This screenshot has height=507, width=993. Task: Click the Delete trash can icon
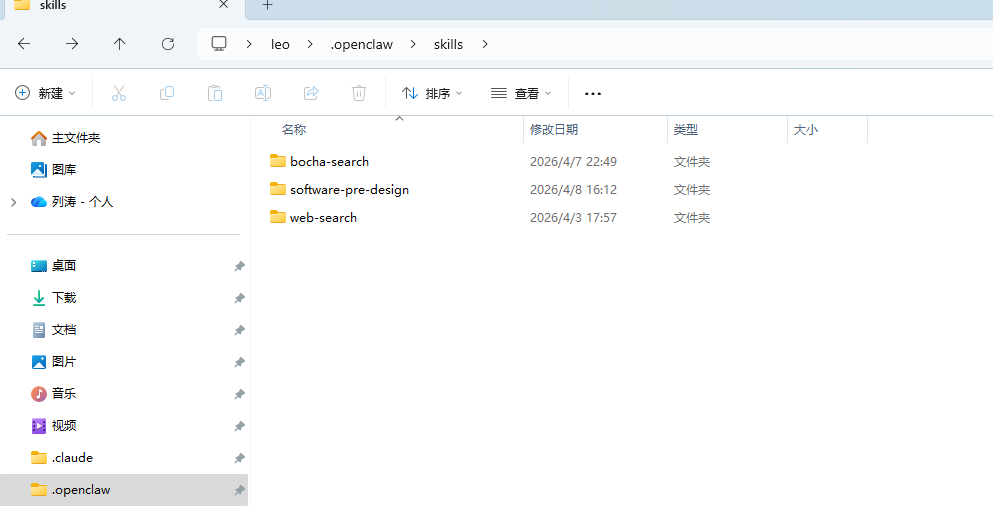pos(359,93)
